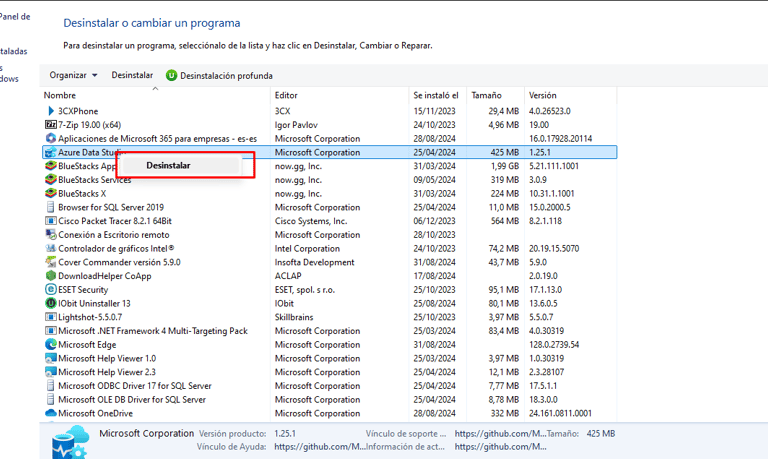This screenshot has height=459, width=768.
Task: Click the Microsoft 365 apps icon
Action: tap(50, 139)
